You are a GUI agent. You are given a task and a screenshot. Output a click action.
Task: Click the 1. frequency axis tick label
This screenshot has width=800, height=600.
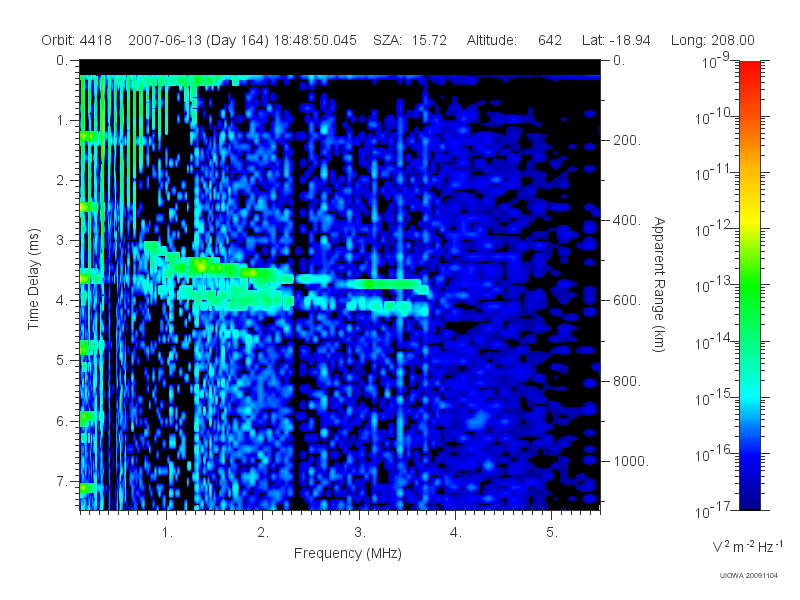pos(167,533)
